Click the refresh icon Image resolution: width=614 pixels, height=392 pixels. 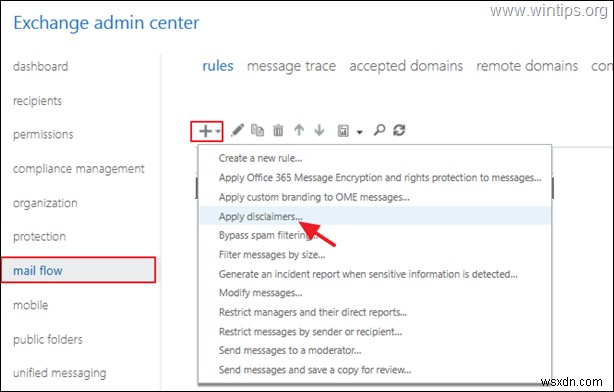[399, 130]
